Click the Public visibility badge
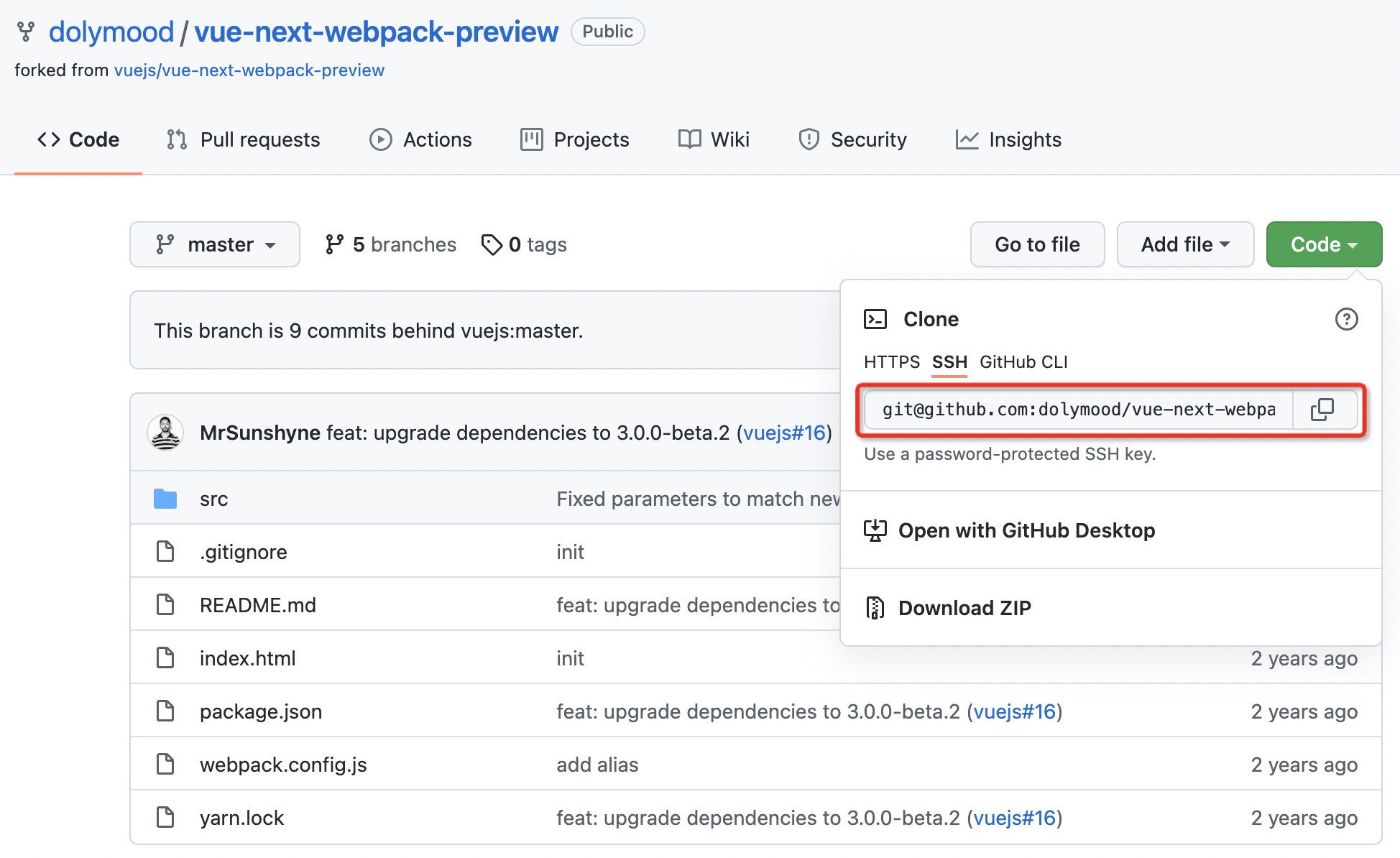The image size is (1400, 858). point(607,32)
